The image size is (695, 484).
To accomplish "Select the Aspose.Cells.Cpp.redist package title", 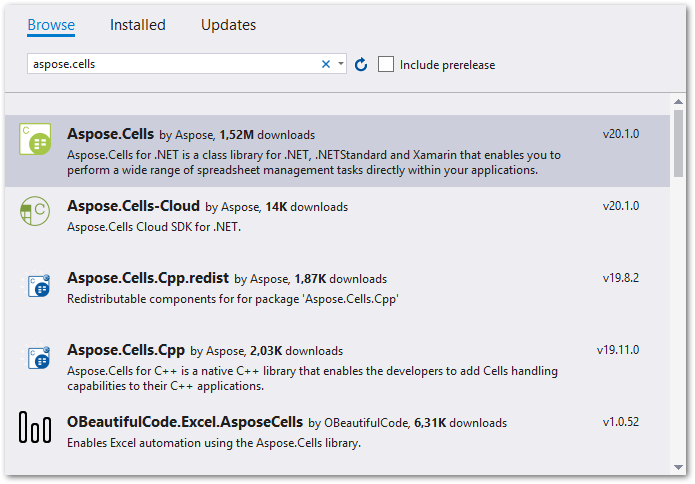I will click(x=148, y=278).
